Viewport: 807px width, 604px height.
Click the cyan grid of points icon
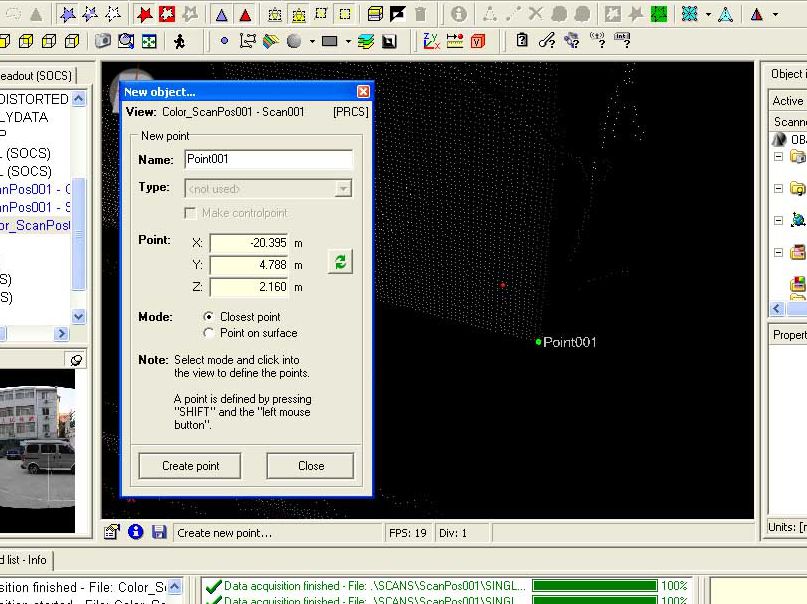tap(689, 14)
